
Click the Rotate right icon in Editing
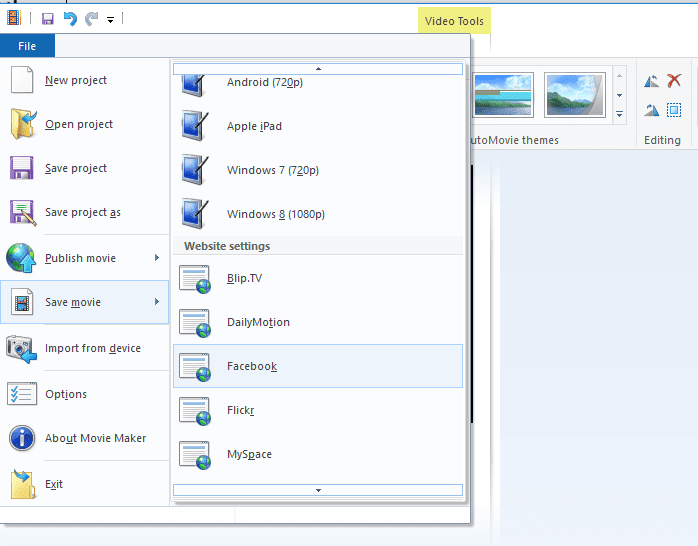coord(652,110)
